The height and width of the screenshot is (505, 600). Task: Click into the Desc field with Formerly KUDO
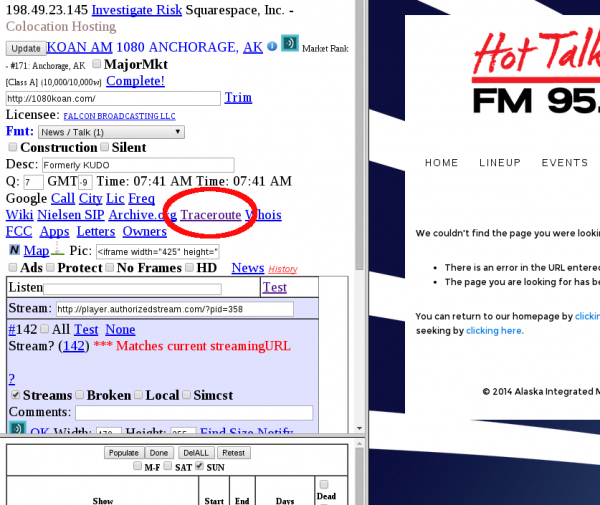pyautogui.click(x=138, y=165)
